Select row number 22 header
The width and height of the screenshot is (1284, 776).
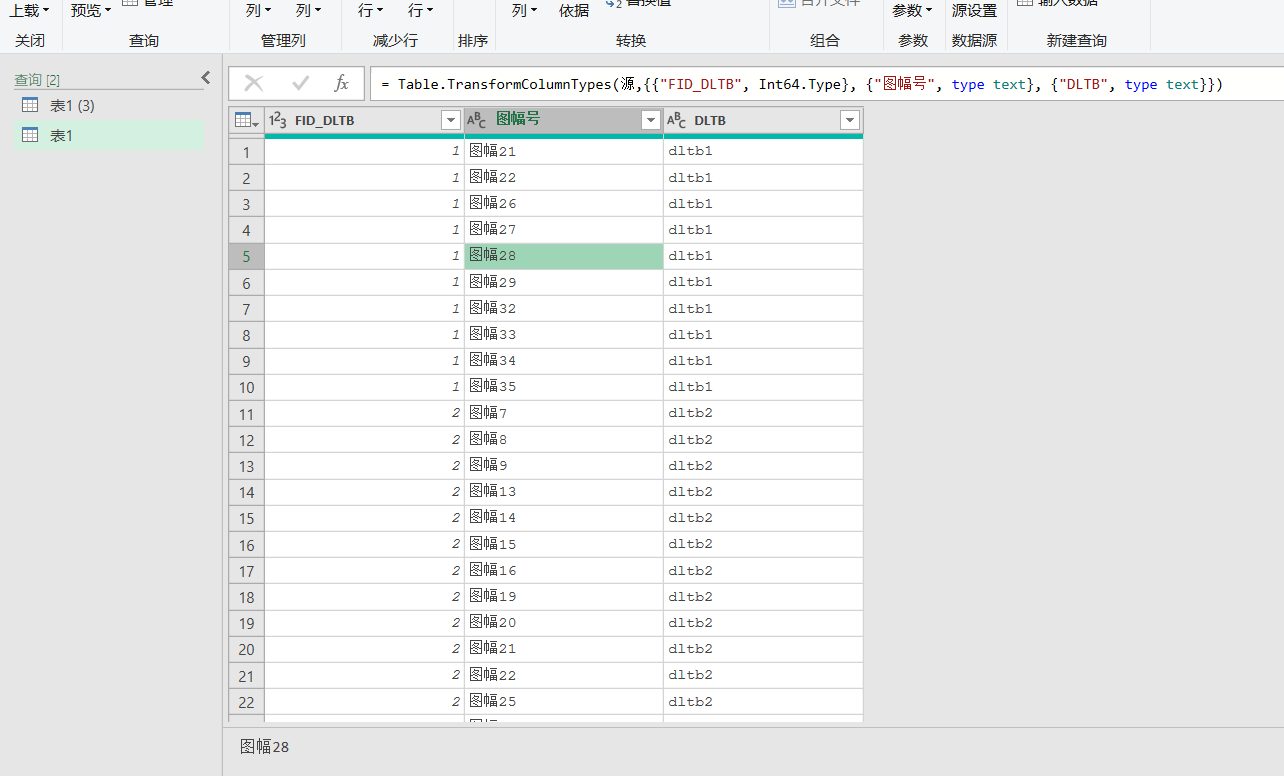coord(247,702)
